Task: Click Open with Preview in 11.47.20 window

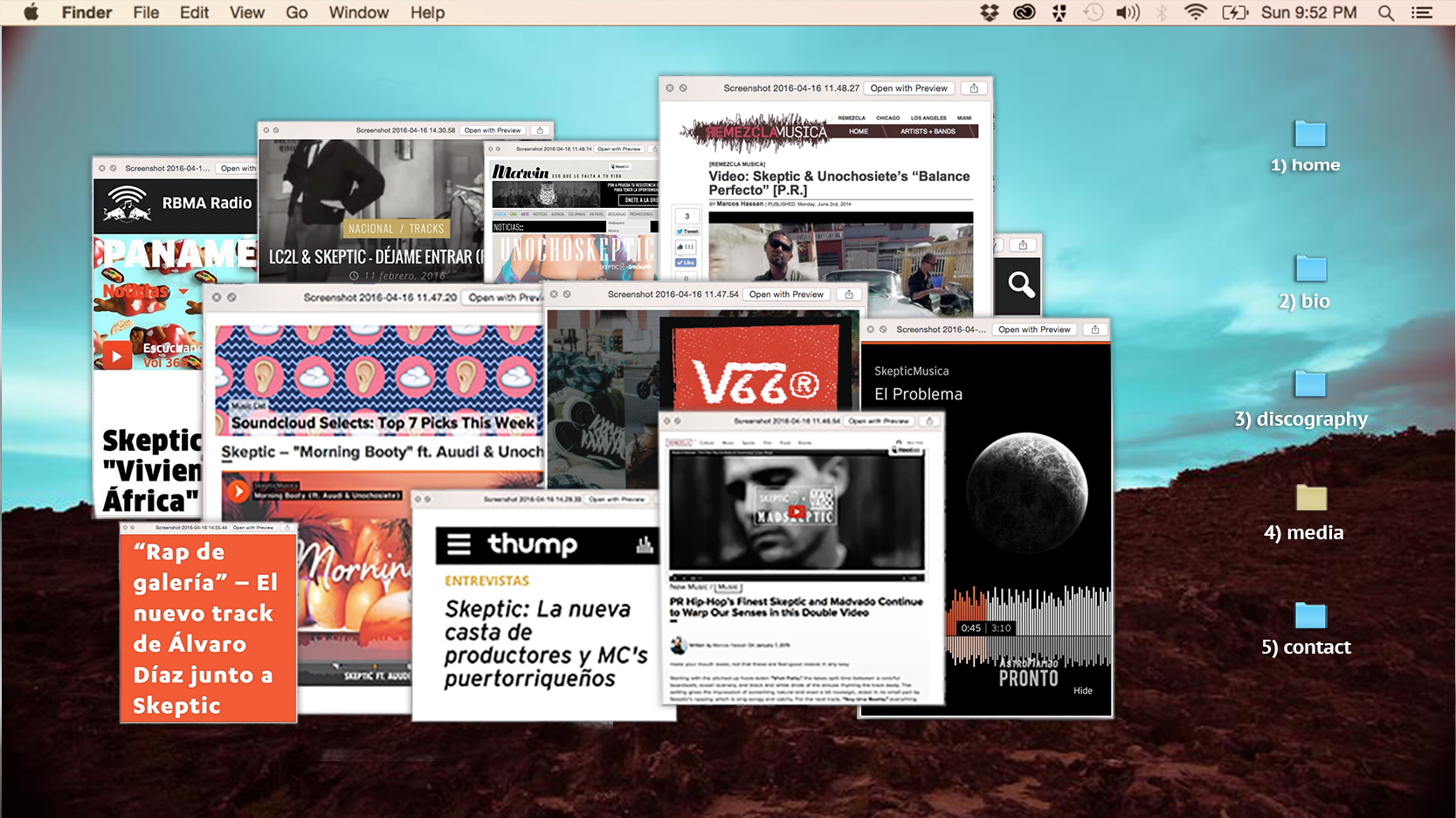Action: tap(505, 297)
